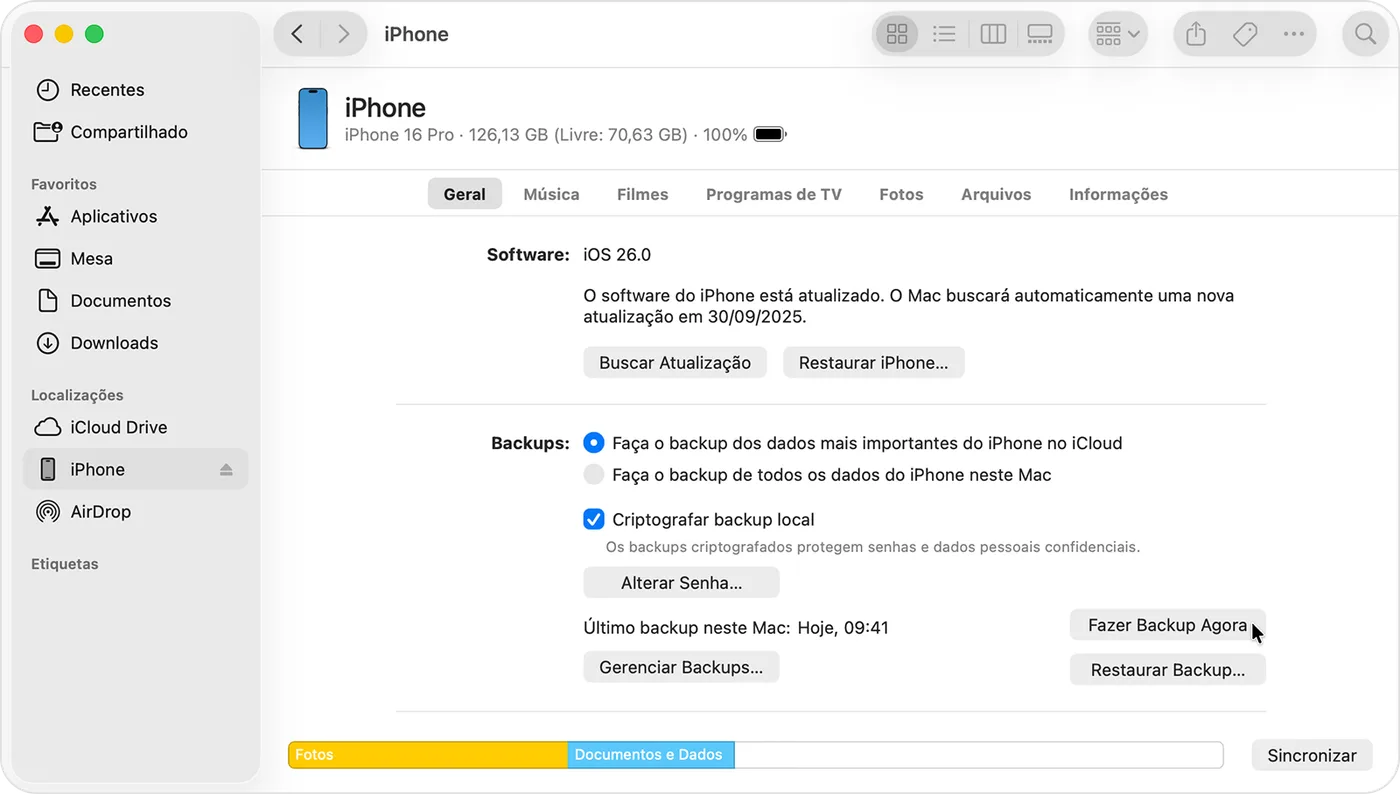This screenshot has height=795, width=1400.
Task: Open iCloud Drive cloud icon
Action: 47,427
